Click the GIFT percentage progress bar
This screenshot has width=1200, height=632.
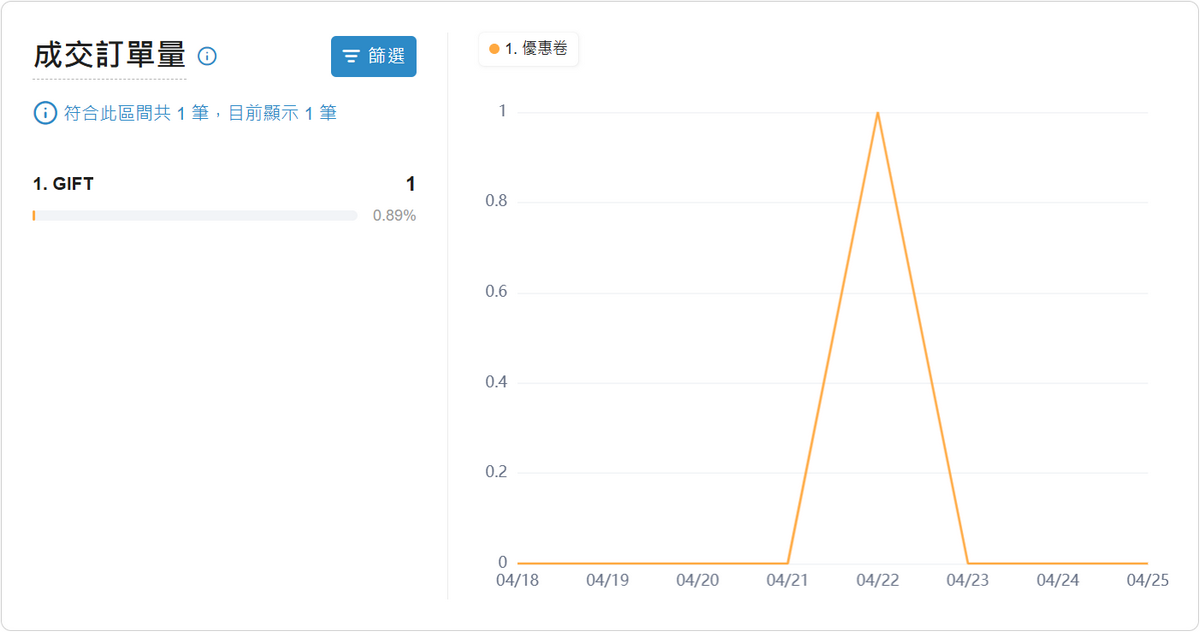click(x=195, y=215)
